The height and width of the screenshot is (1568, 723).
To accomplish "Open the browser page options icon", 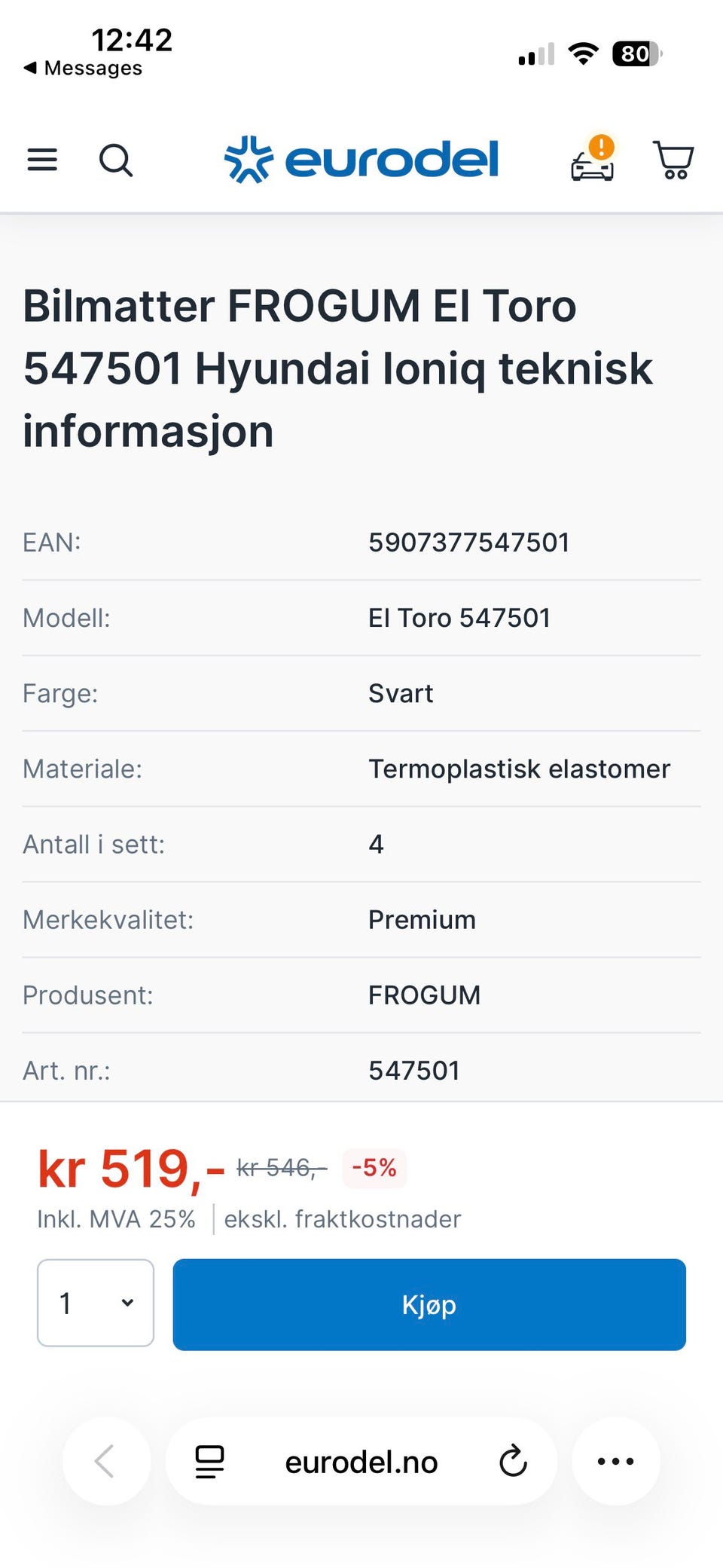I will [209, 1462].
